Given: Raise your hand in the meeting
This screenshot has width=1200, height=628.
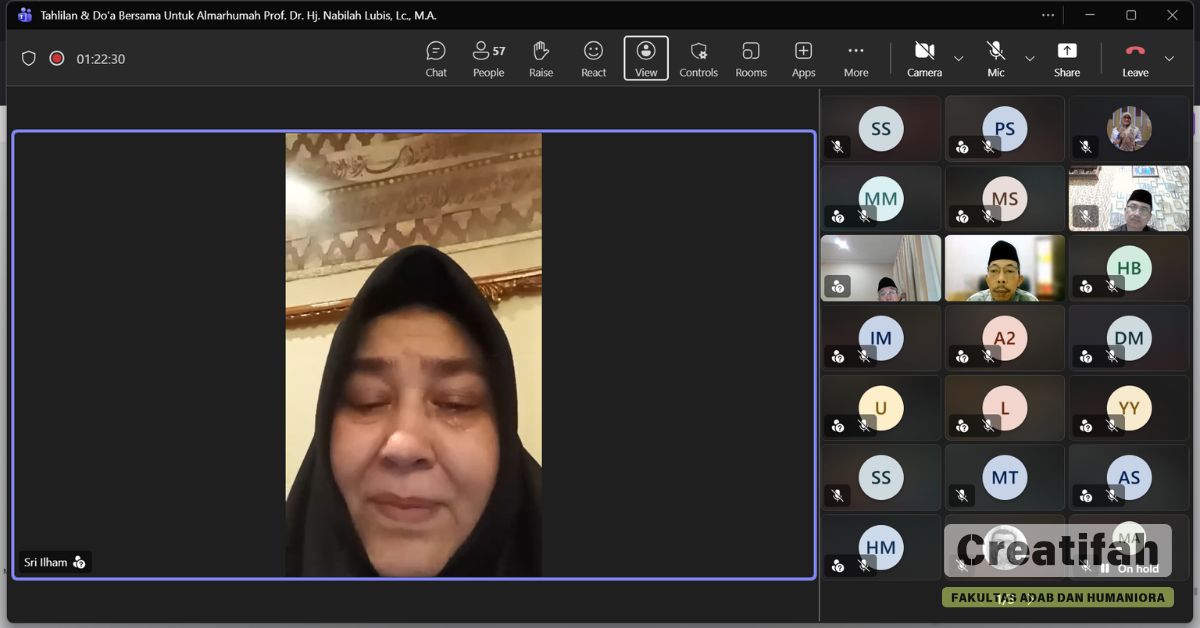Looking at the screenshot, I should tap(541, 58).
